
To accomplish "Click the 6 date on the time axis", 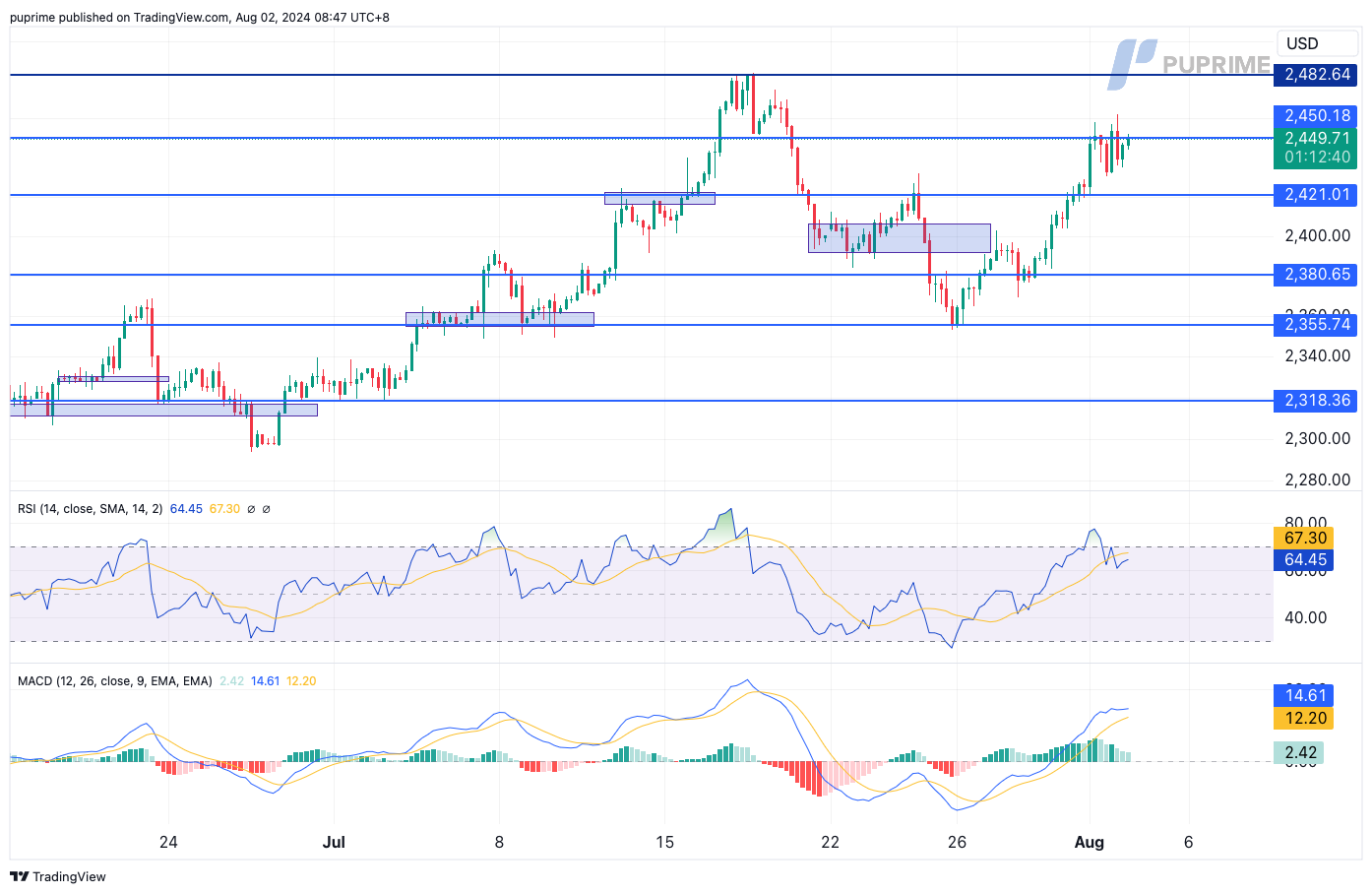I will (1189, 842).
